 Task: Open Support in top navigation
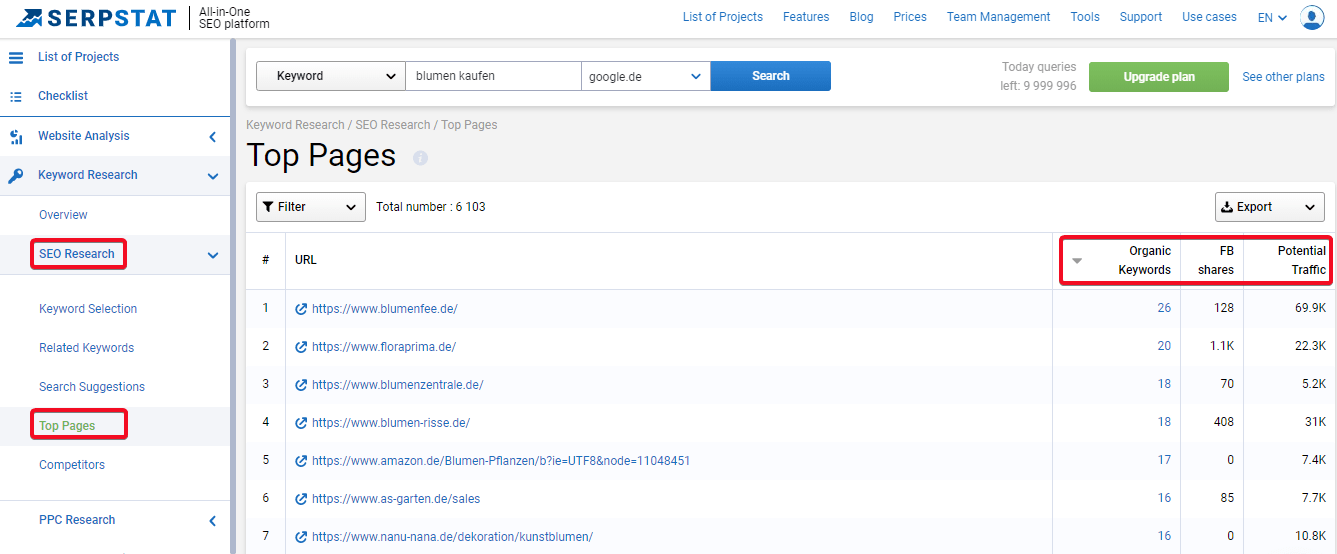coord(1141,17)
